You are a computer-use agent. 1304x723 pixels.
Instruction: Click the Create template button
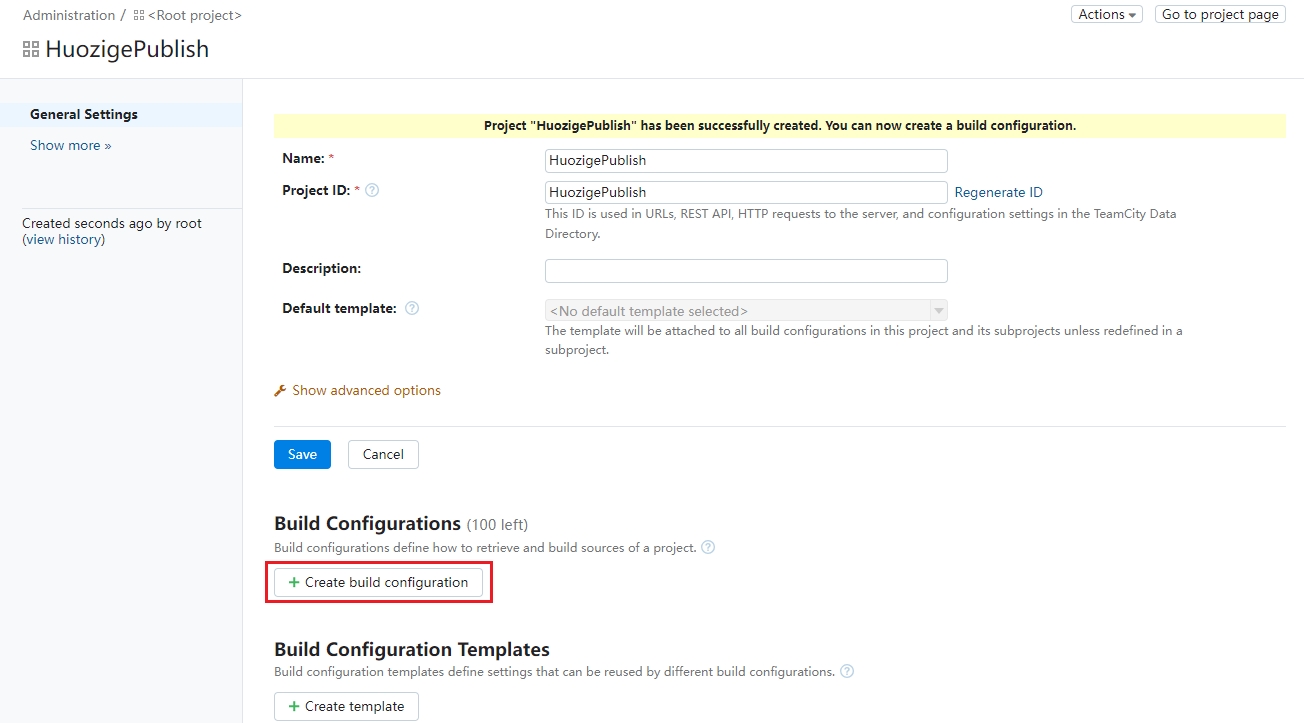346,706
